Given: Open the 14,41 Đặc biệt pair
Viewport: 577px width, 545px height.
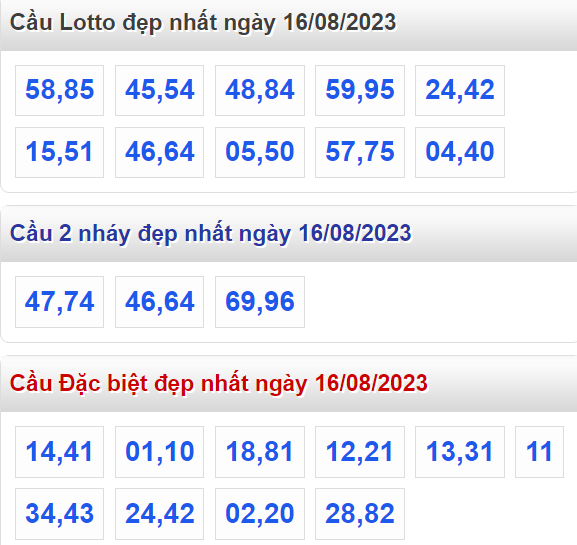Looking at the screenshot, I should (x=59, y=452).
